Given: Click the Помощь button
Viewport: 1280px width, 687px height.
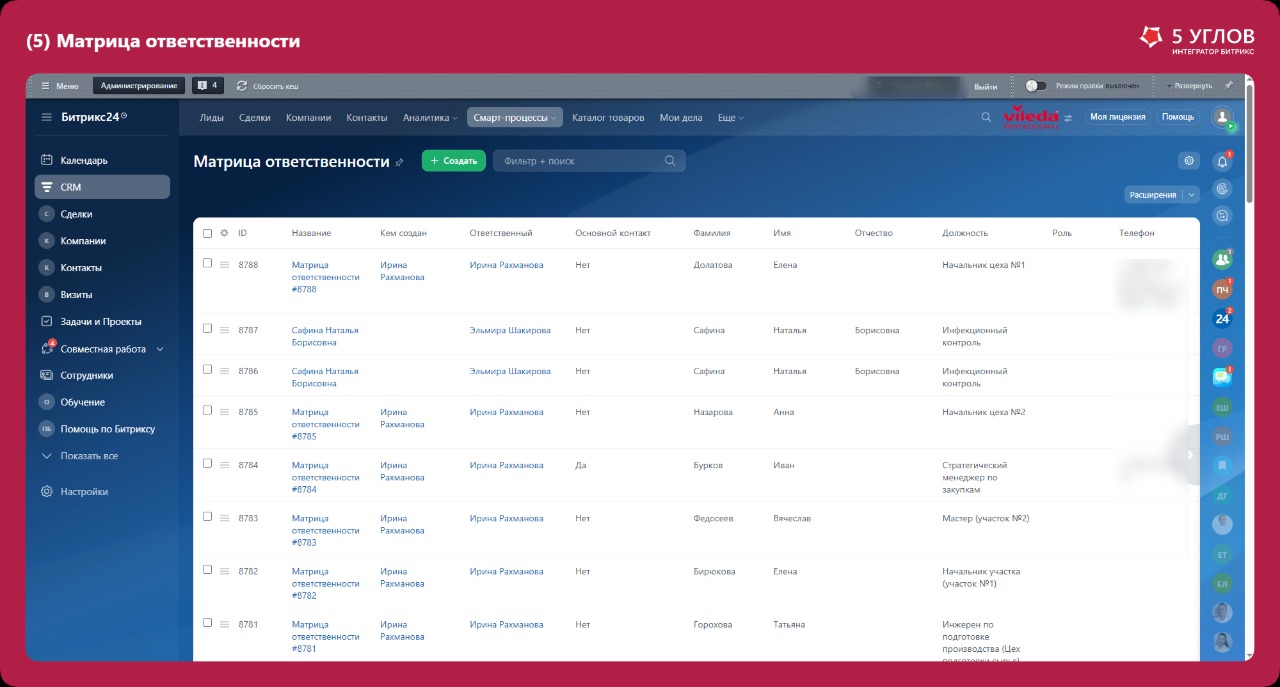Looking at the screenshot, I should [1178, 117].
